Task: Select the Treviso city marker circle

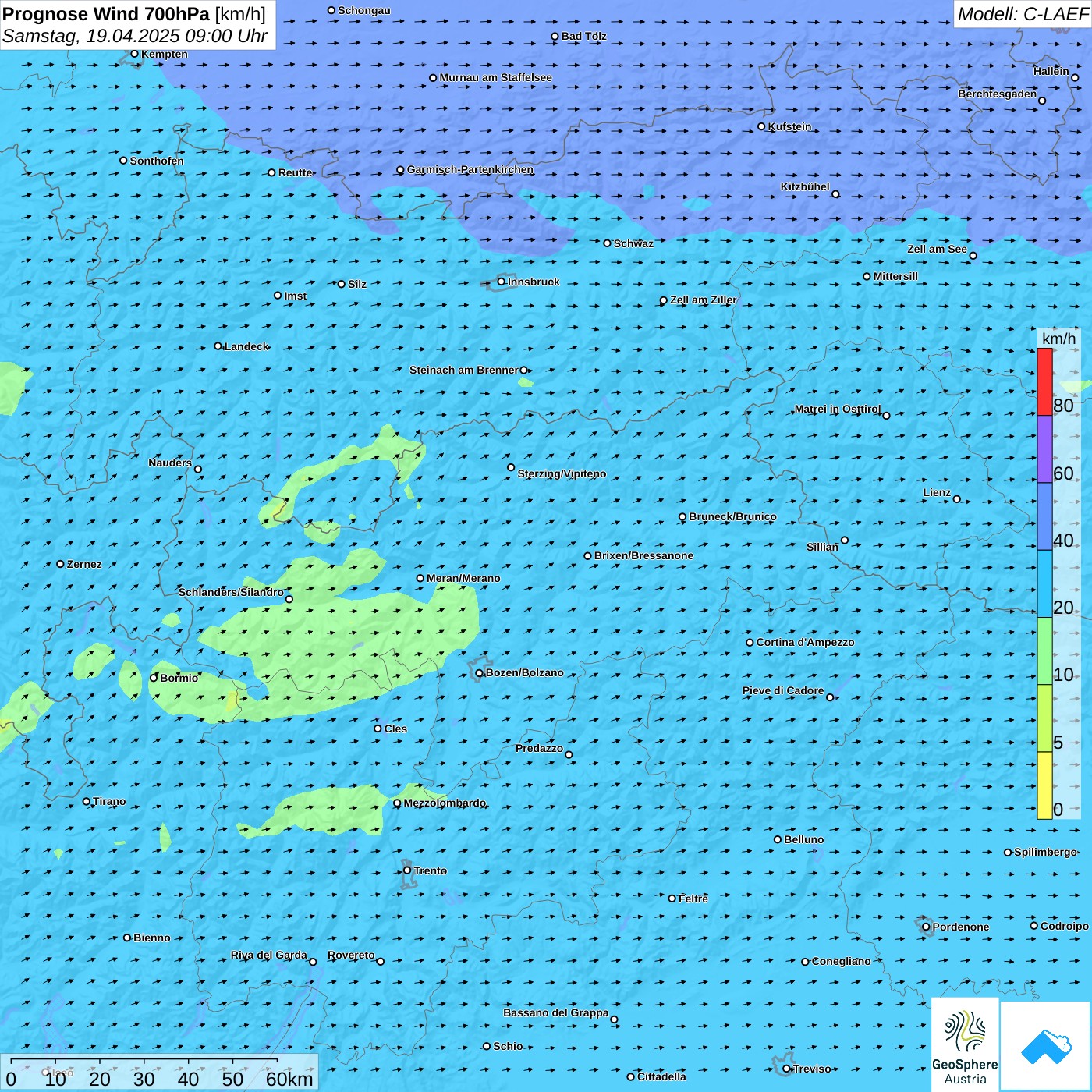Action: point(786,1069)
